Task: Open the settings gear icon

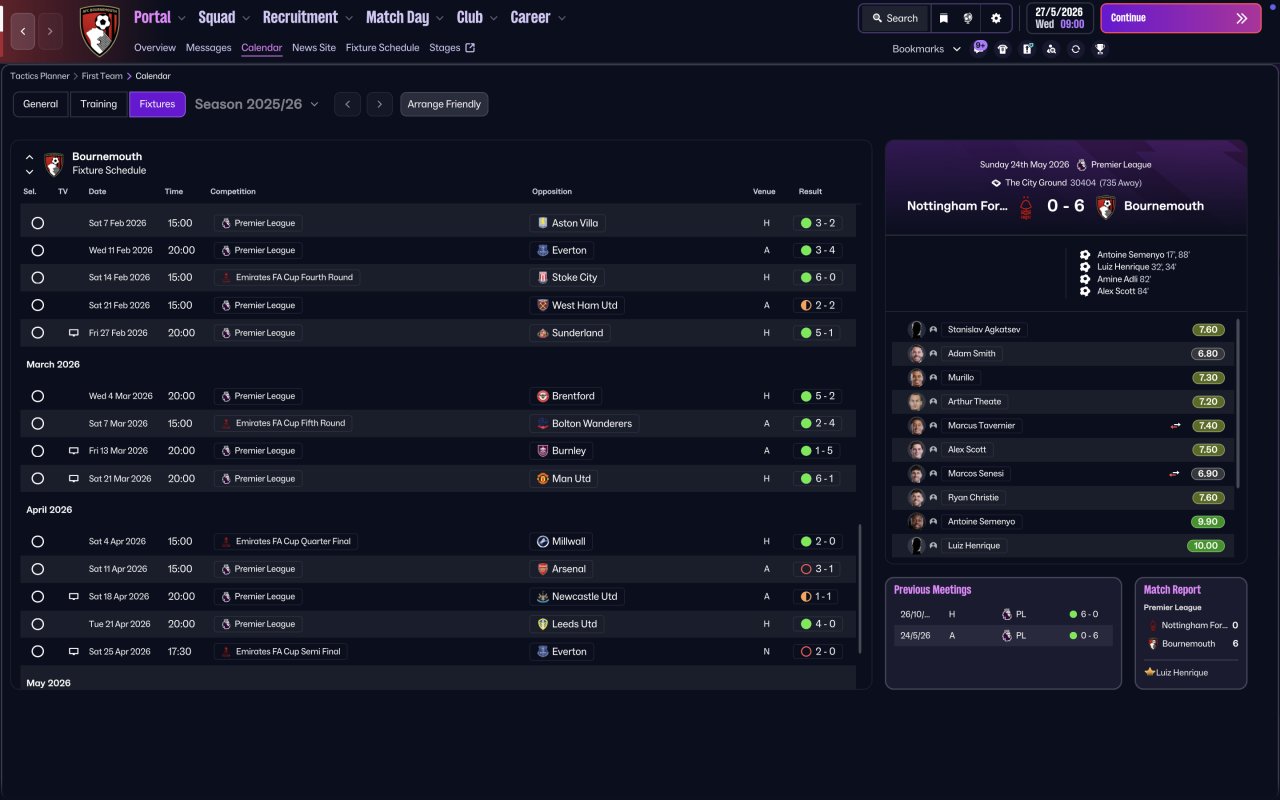Action: [x=996, y=18]
